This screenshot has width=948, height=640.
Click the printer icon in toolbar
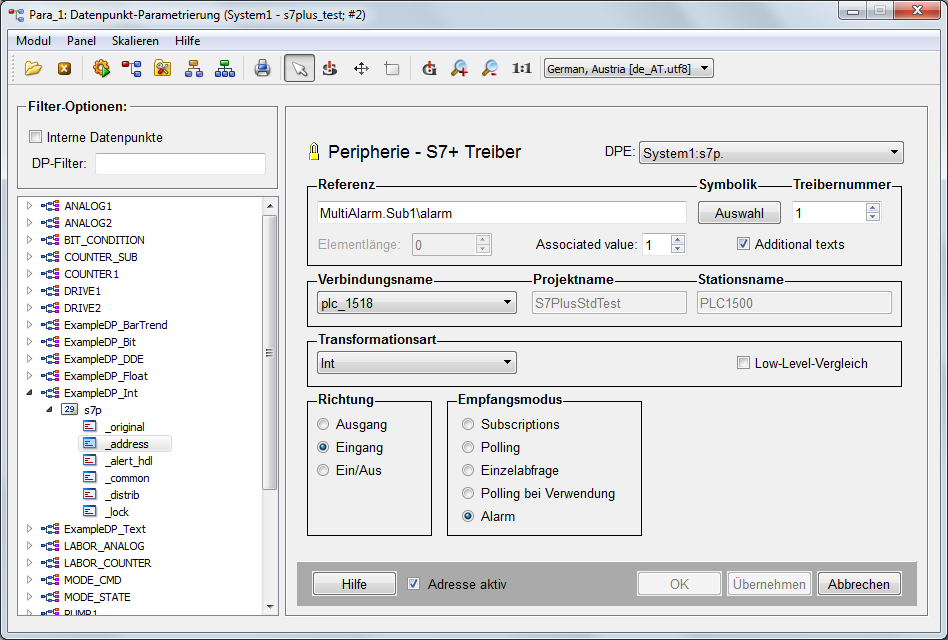click(x=262, y=68)
